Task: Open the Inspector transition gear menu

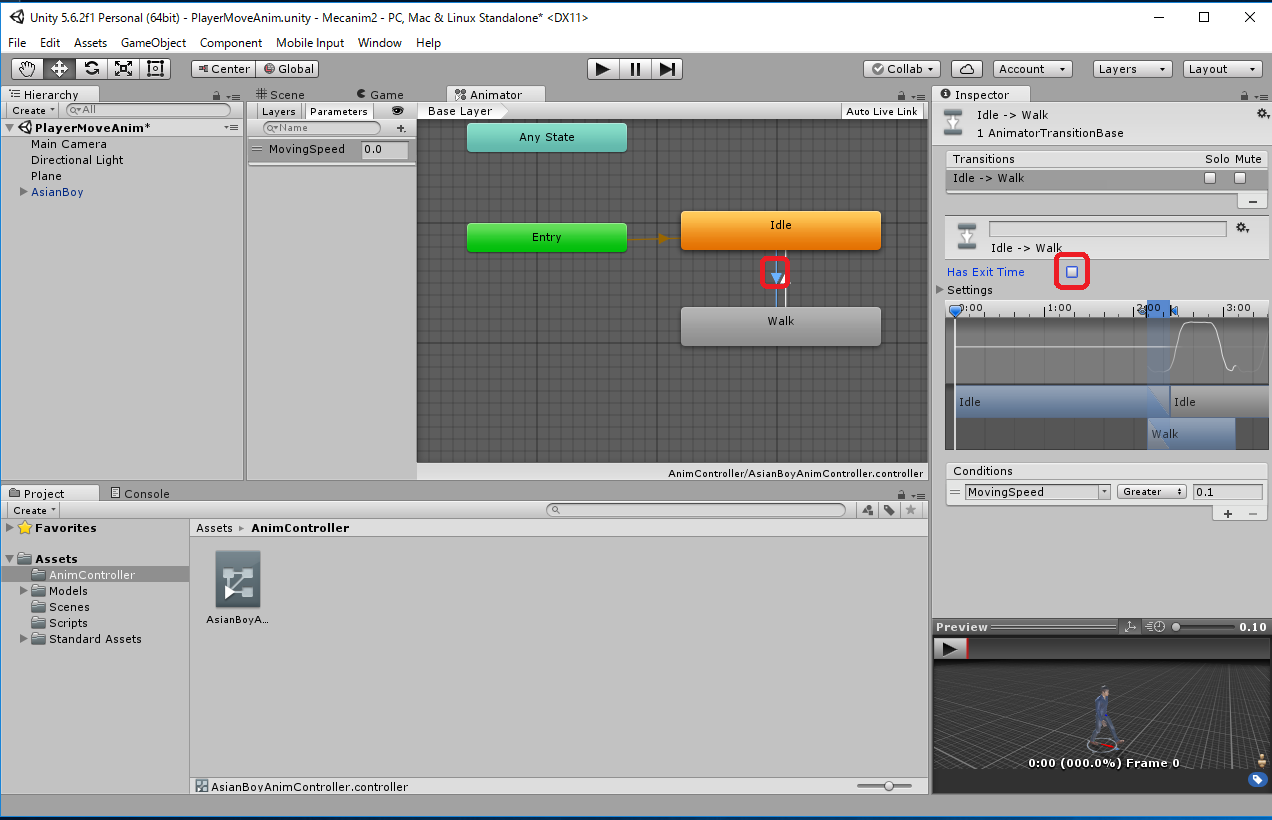Action: click(1242, 228)
